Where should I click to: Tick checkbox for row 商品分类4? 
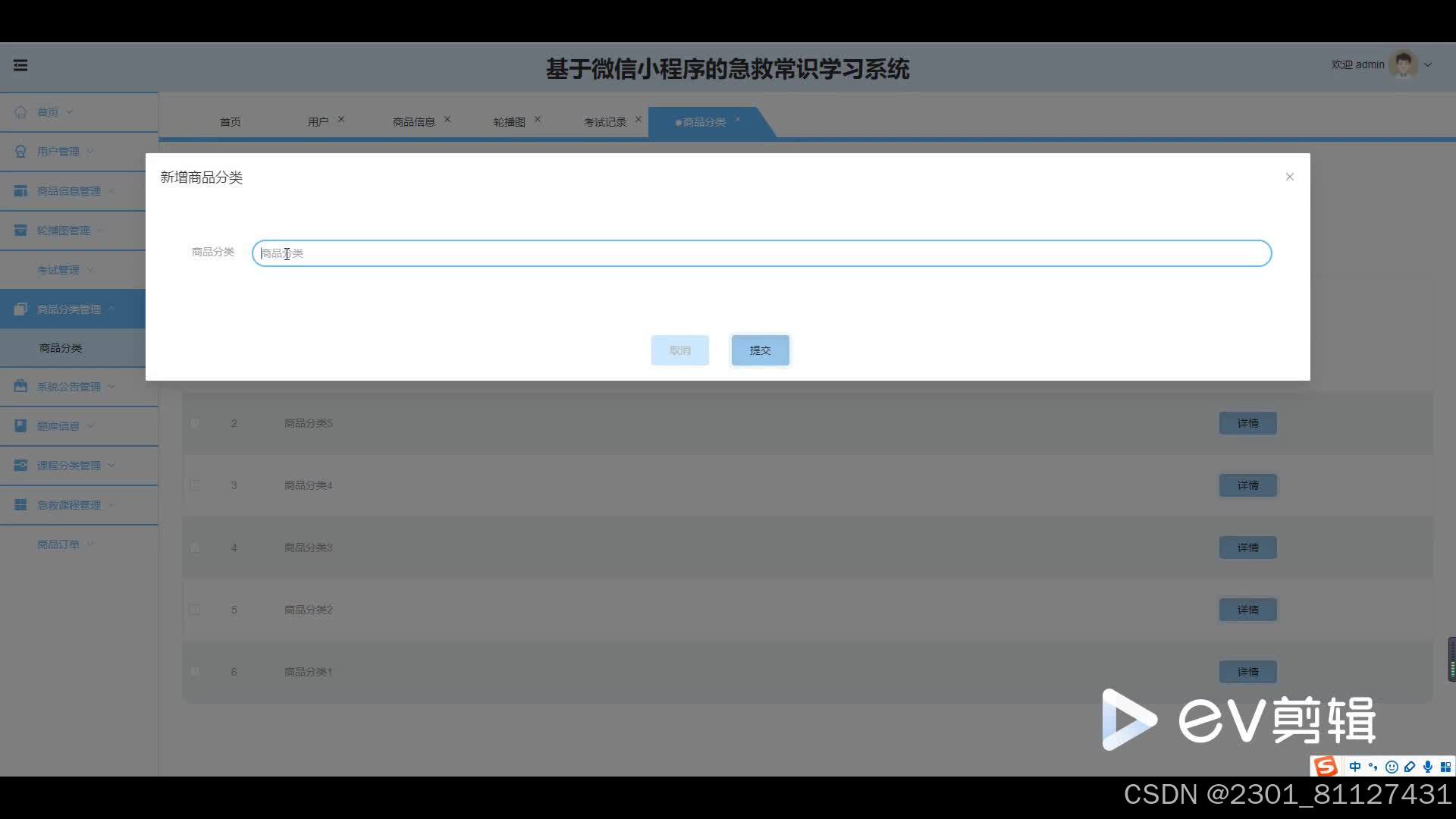click(195, 485)
